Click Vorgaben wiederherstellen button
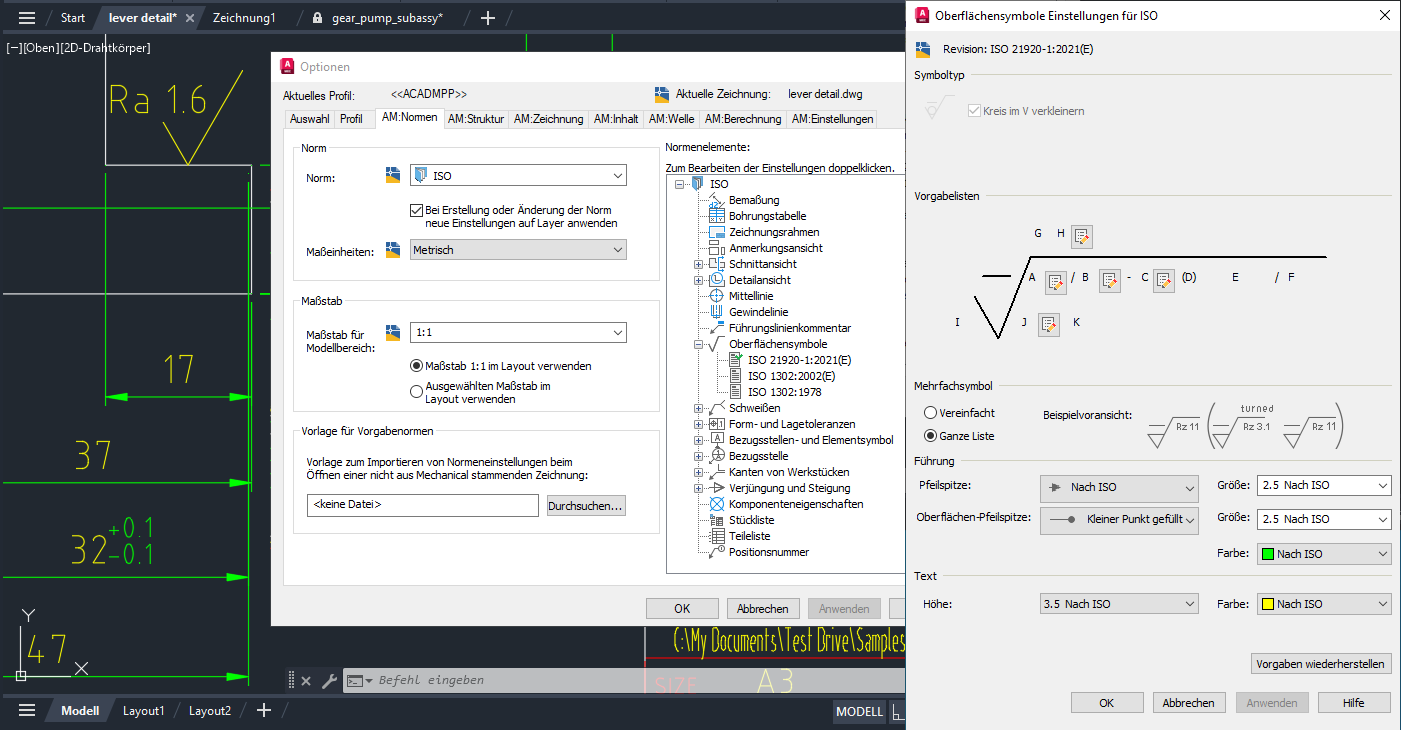Image resolution: width=1401 pixels, height=730 pixels. click(1321, 664)
